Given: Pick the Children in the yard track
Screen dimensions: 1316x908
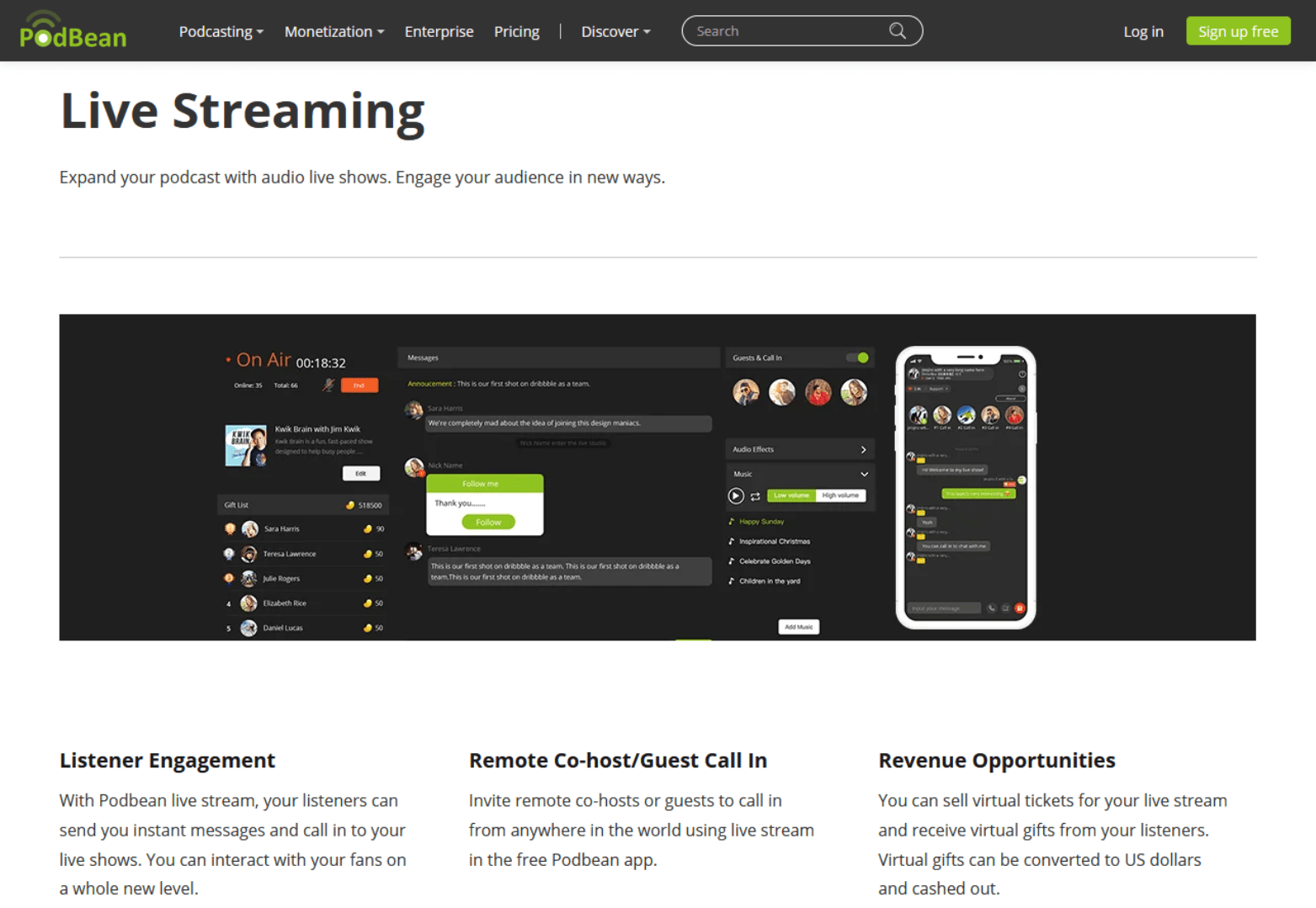Looking at the screenshot, I should 765,581.
